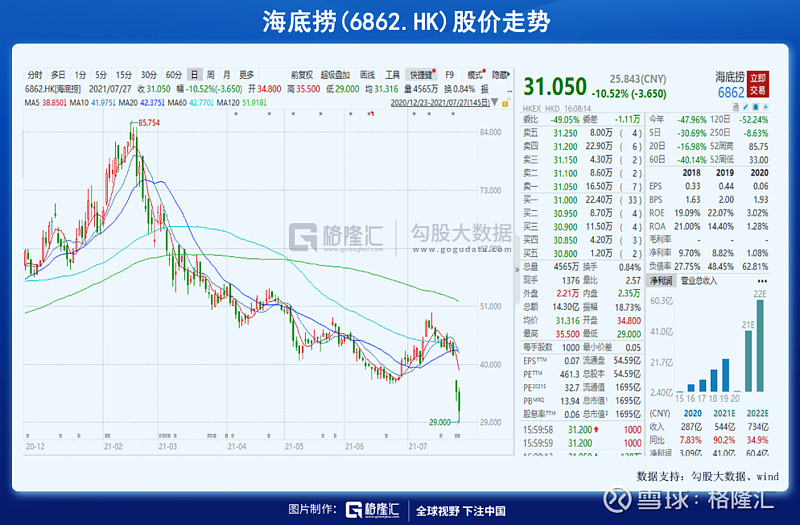Select the 15分 period
Image resolution: width=800 pixels, height=525 pixels.
123,75
